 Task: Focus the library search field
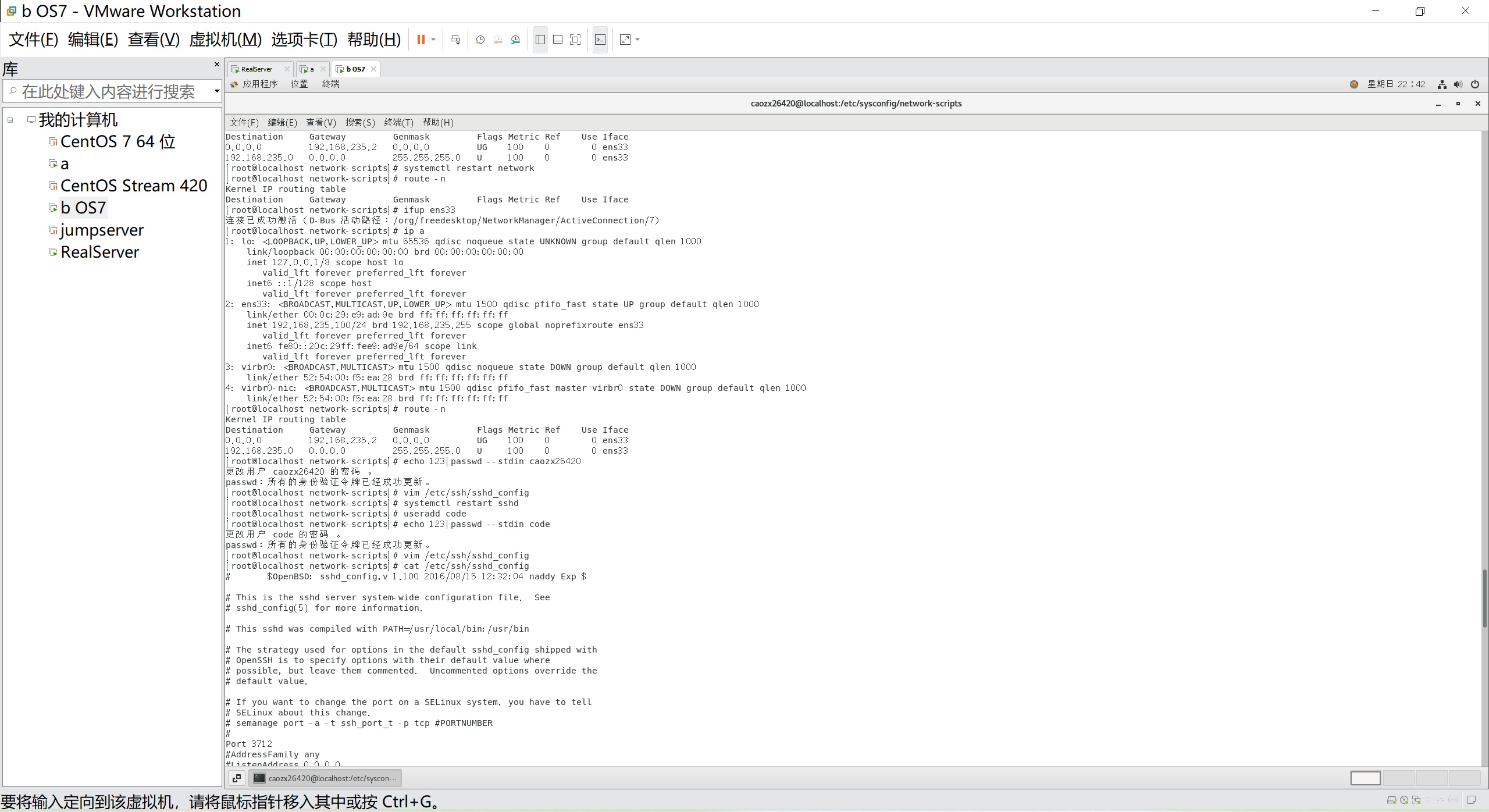tap(108, 91)
